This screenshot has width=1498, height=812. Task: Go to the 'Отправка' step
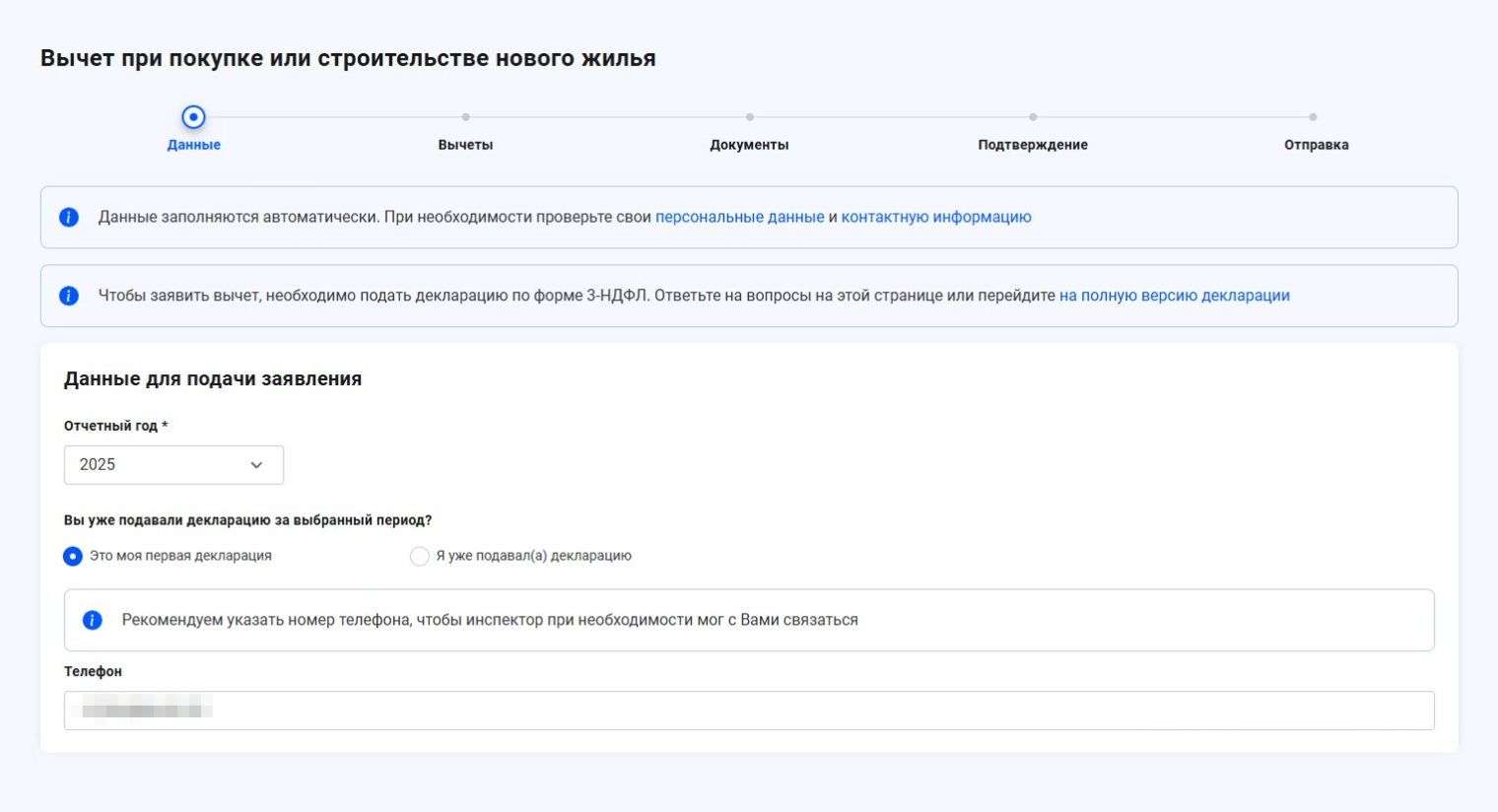pos(1317,145)
